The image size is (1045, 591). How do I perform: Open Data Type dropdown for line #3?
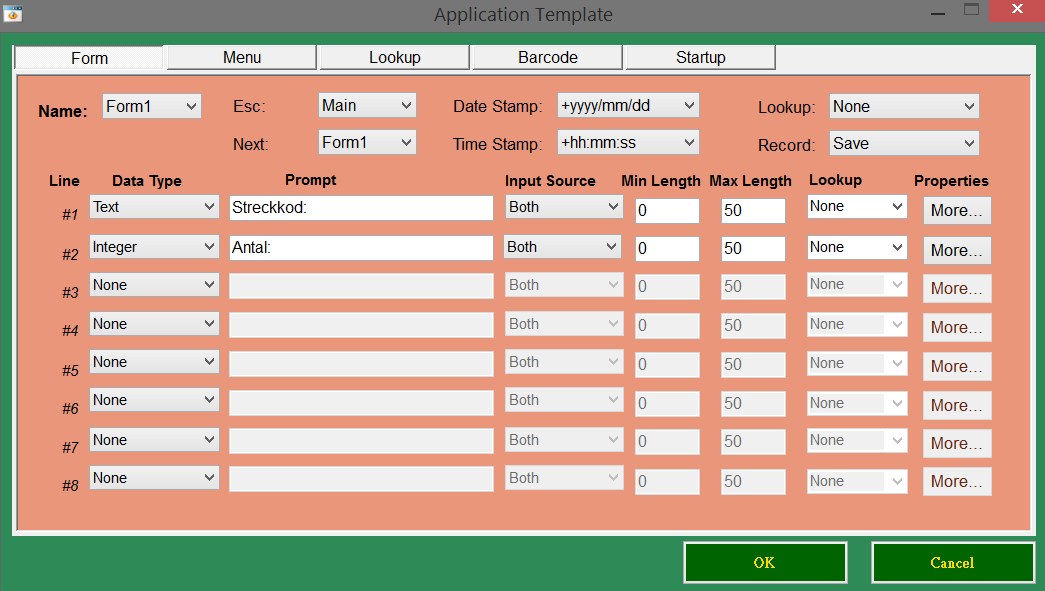pos(154,285)
